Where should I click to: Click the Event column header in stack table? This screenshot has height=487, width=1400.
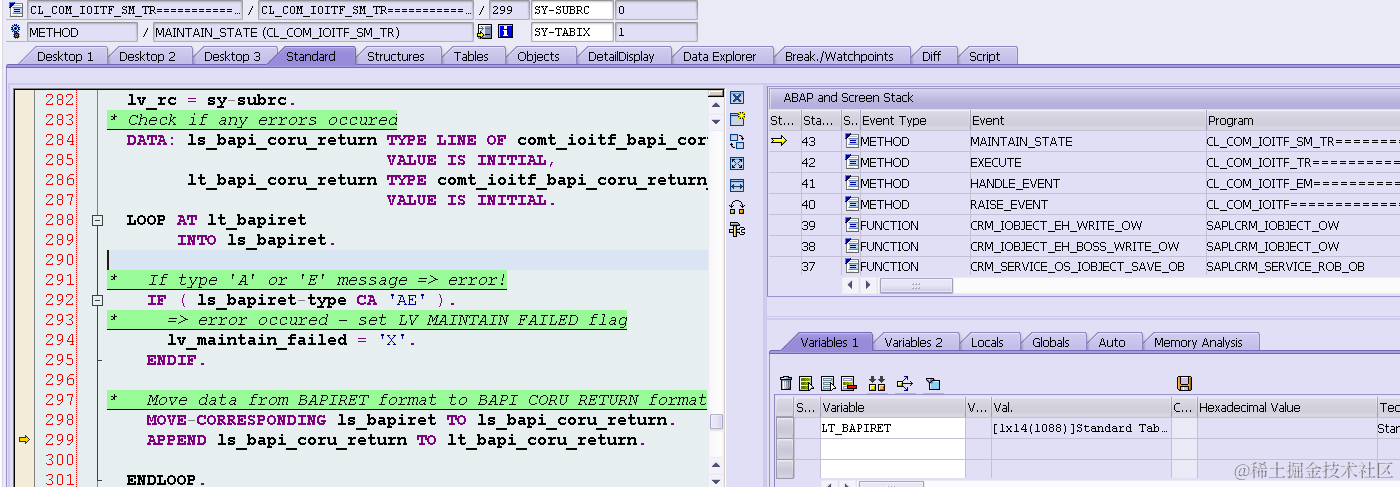(1086, 120)
